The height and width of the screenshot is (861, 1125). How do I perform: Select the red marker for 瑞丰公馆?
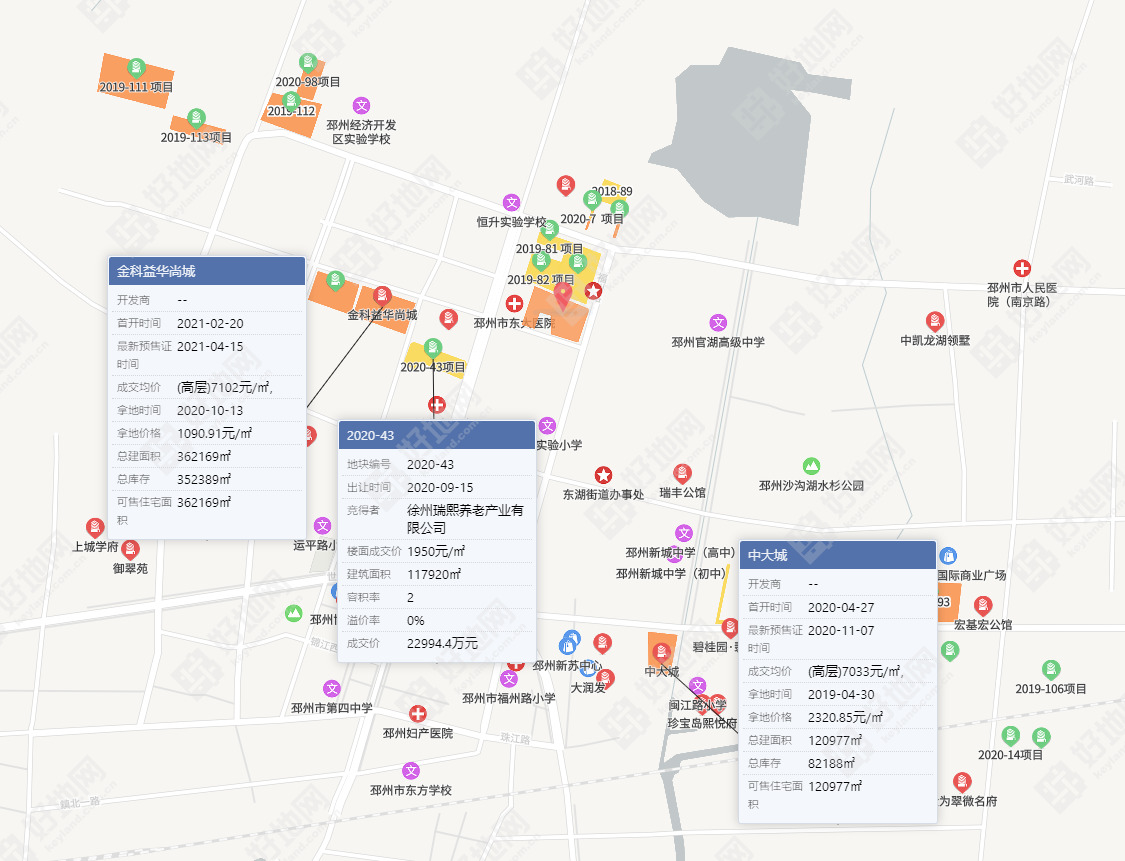click(682, 474)
